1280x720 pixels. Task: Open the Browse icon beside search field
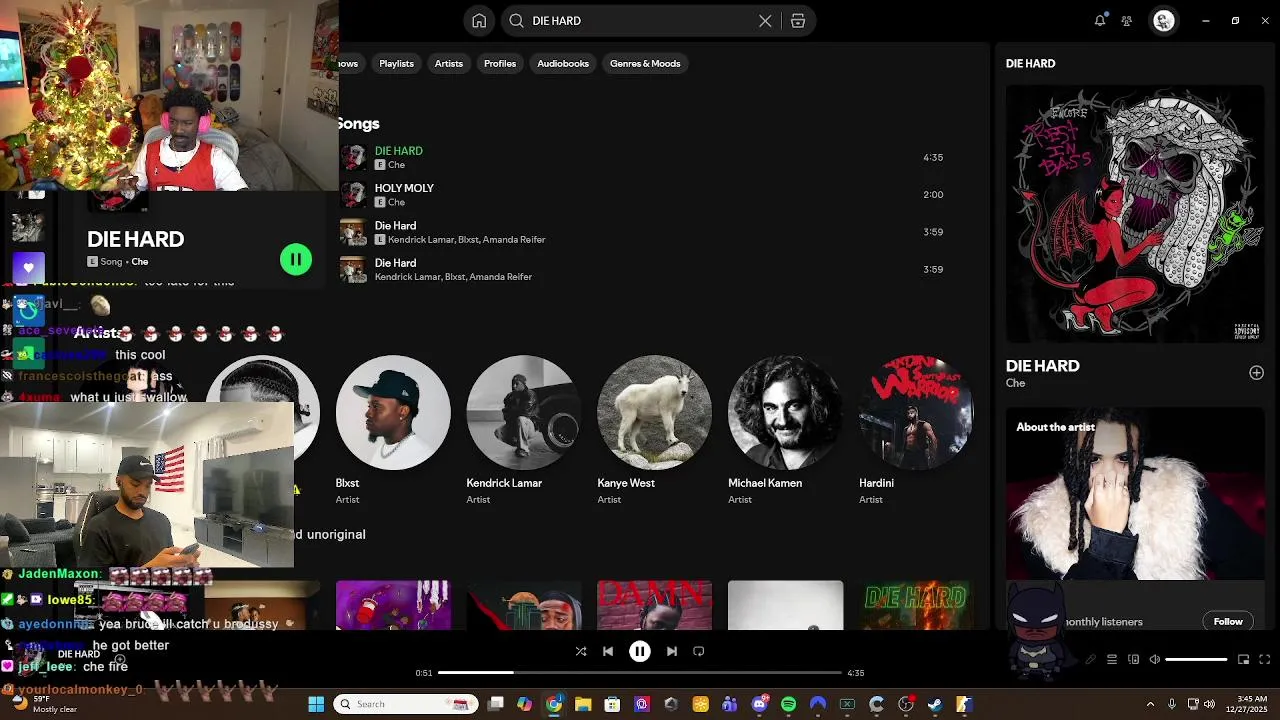(798, 21)
